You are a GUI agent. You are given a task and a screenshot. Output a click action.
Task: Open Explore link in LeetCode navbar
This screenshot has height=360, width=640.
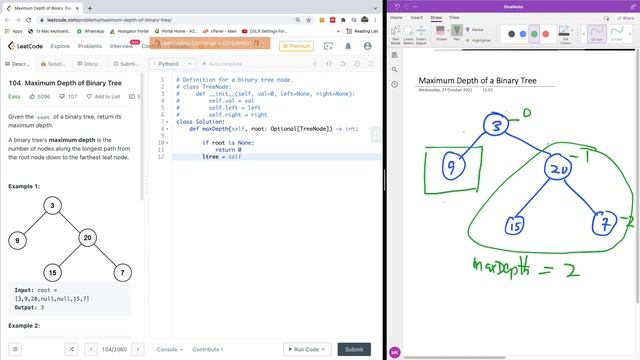click(x=60, y=46)
